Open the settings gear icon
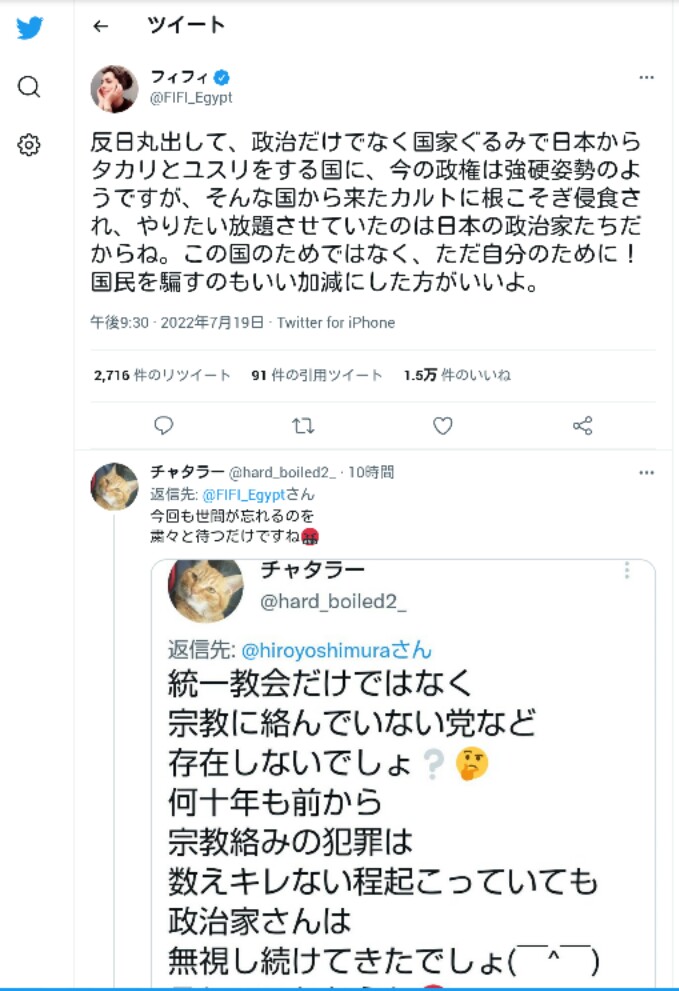The image size is (679, 991). [x=29, y=144]
